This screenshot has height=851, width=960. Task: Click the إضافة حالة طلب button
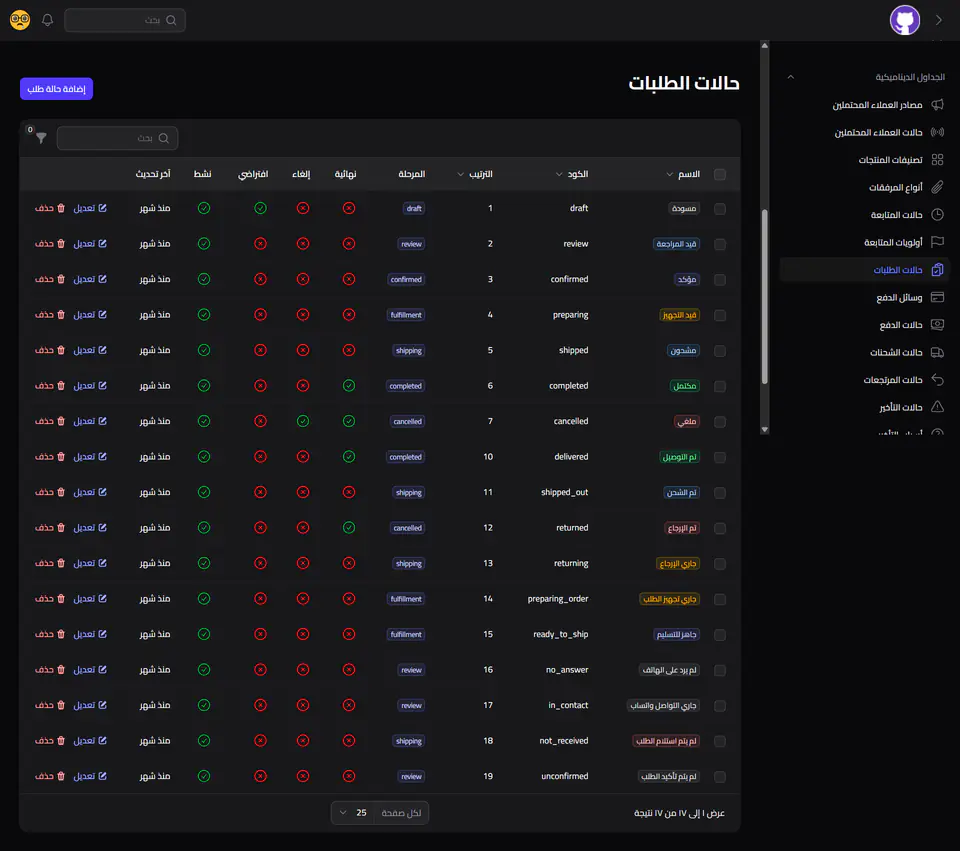click(56, 89)
